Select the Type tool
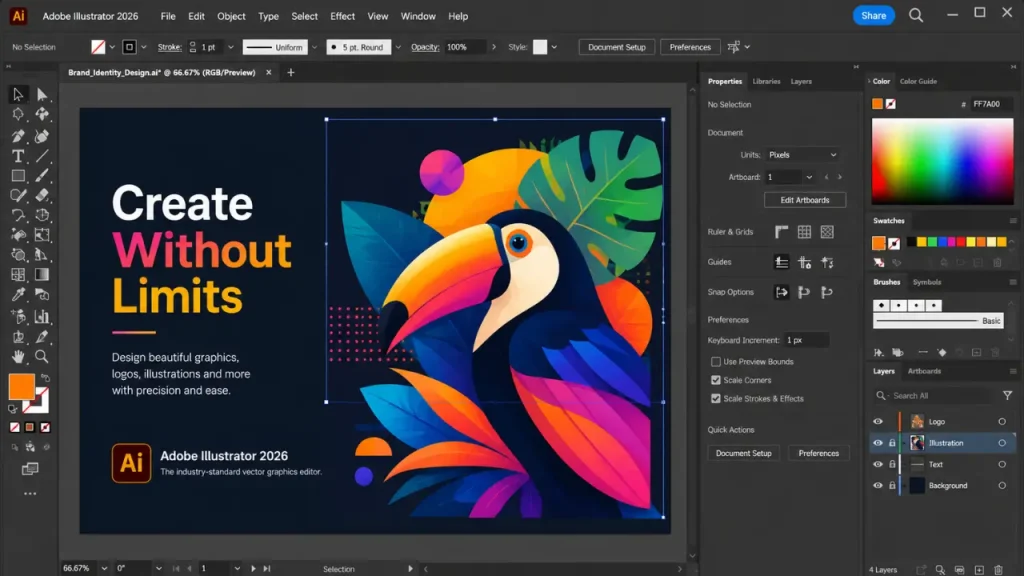Viewport: 1024px width, 576px height. point(18,156)
